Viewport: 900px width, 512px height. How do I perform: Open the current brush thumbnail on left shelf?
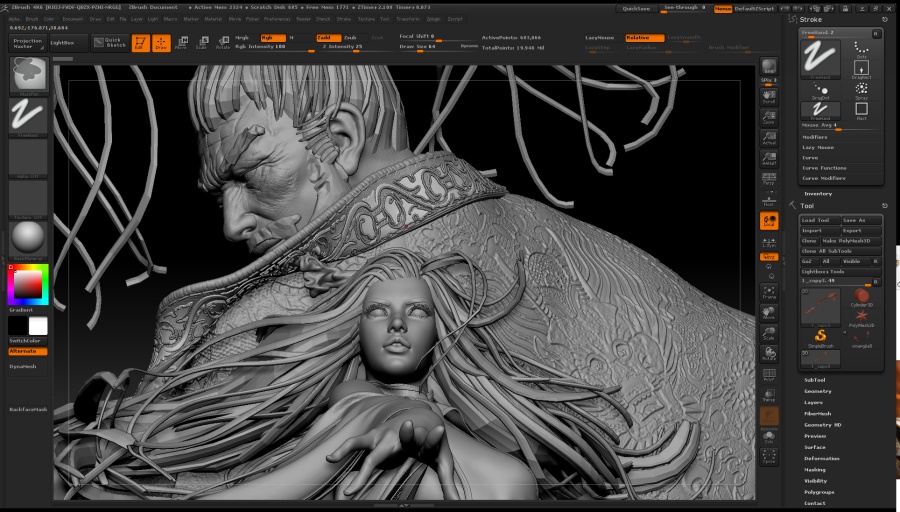tap(28, 76)
